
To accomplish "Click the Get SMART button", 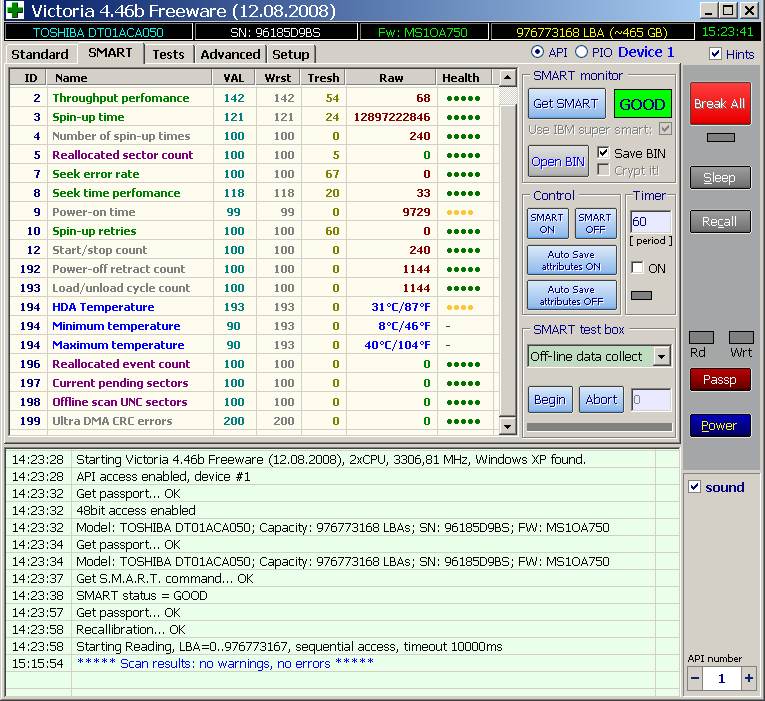I will (566, 103).
